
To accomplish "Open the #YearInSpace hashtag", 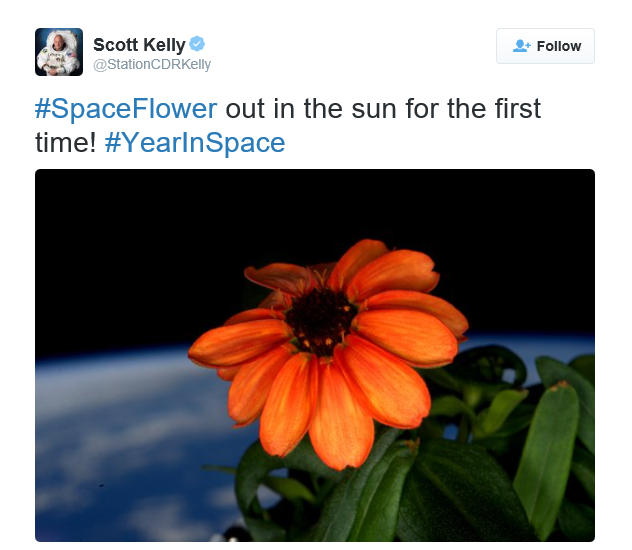I will pyautogui.click(x=195, y=143).
